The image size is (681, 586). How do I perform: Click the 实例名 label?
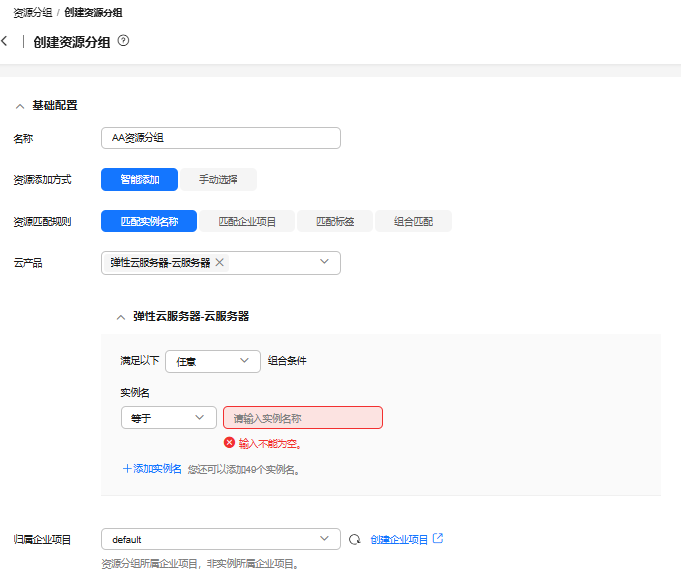[x=135, y=393]
